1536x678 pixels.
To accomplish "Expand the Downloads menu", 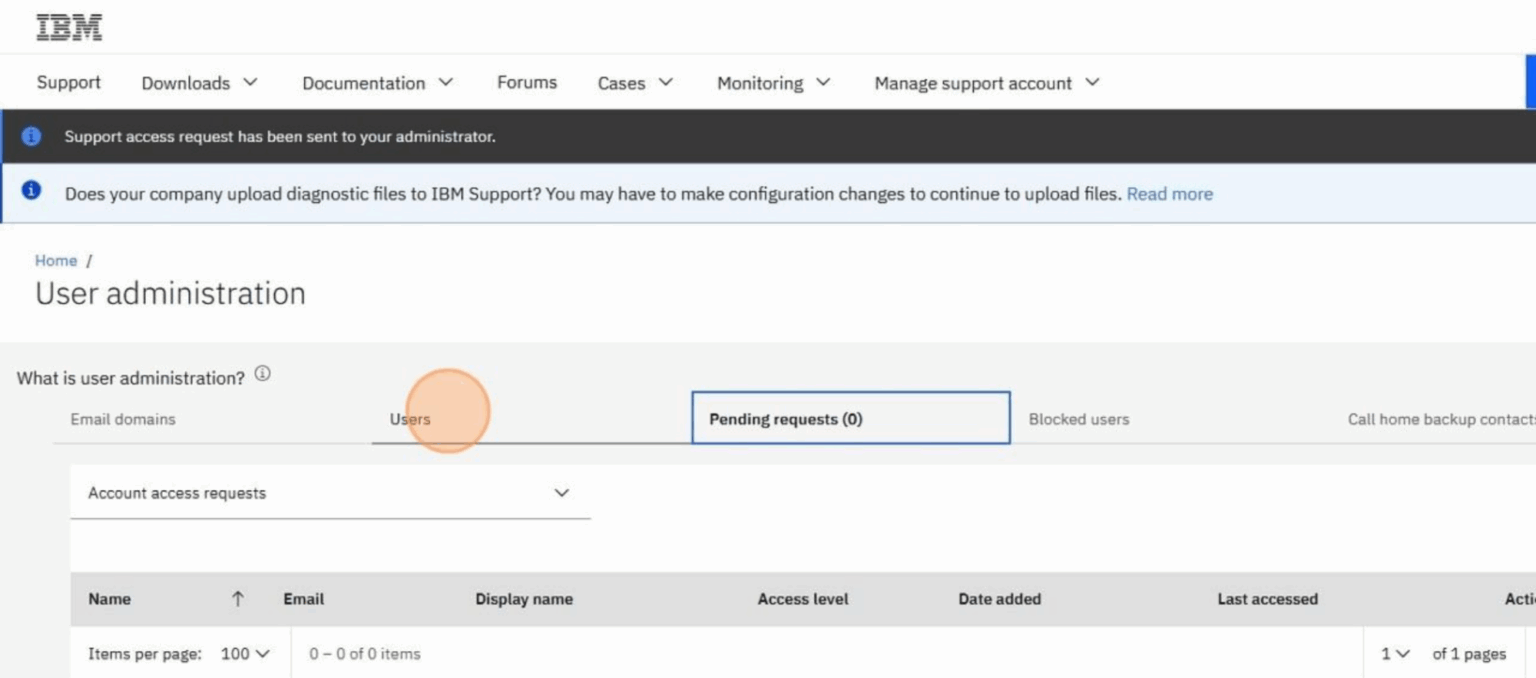I will point(199,83).
